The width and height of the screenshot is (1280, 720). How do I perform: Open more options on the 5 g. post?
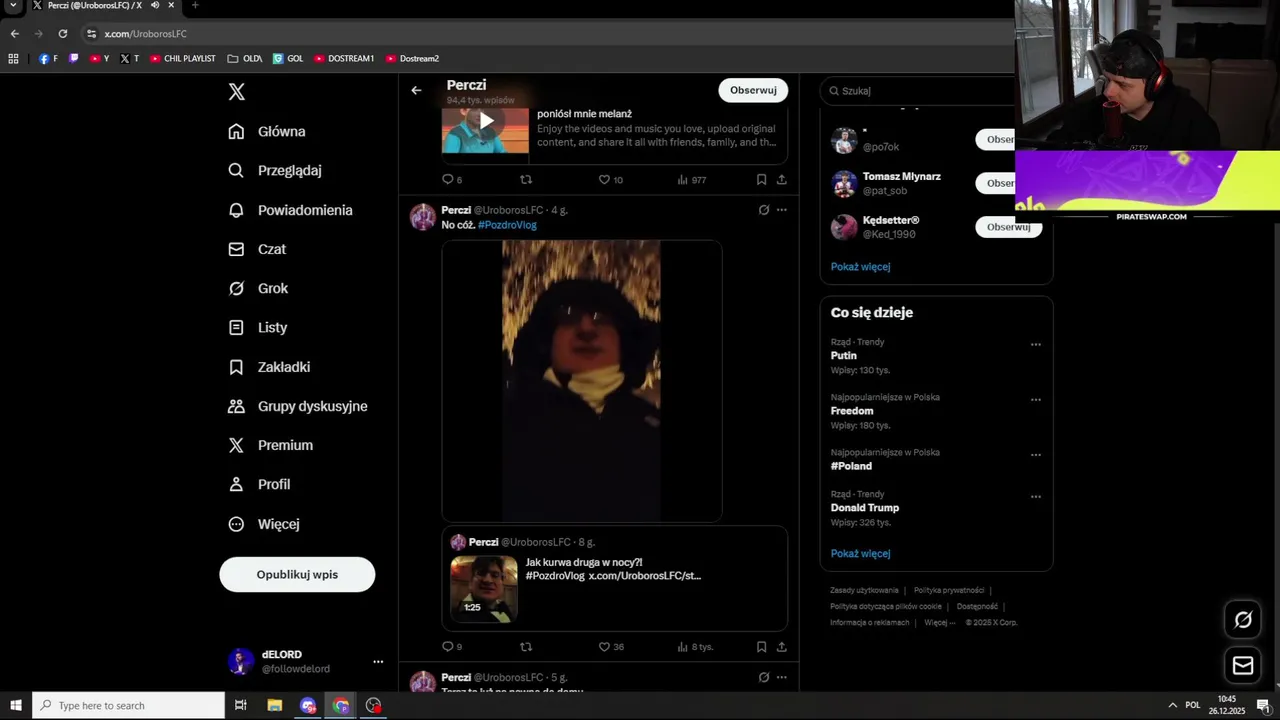tap(782, 677)
